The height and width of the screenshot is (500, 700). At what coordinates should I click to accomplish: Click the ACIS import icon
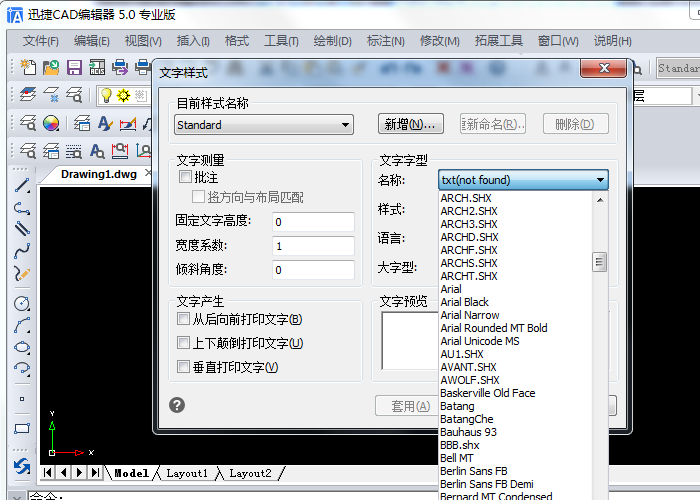point(97,67)
